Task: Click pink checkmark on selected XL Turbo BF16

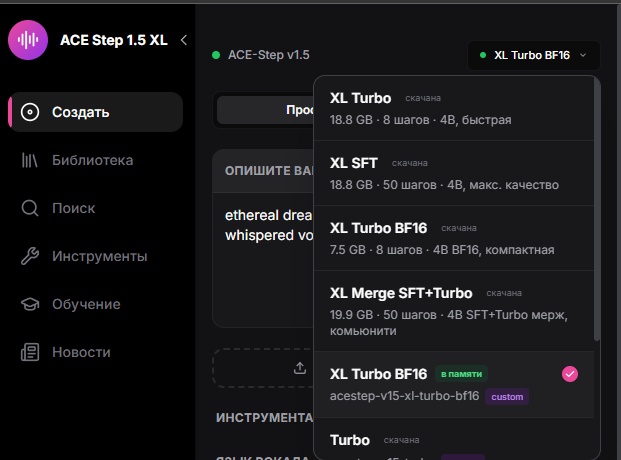Action: (570, 374)
